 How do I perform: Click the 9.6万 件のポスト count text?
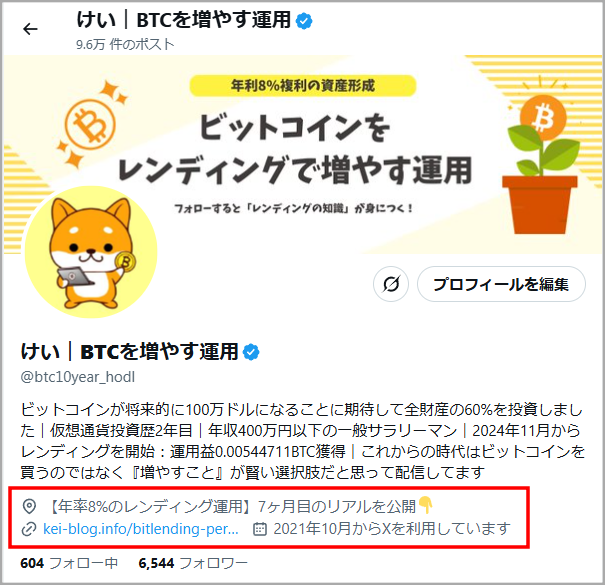(x=125, y=44)
